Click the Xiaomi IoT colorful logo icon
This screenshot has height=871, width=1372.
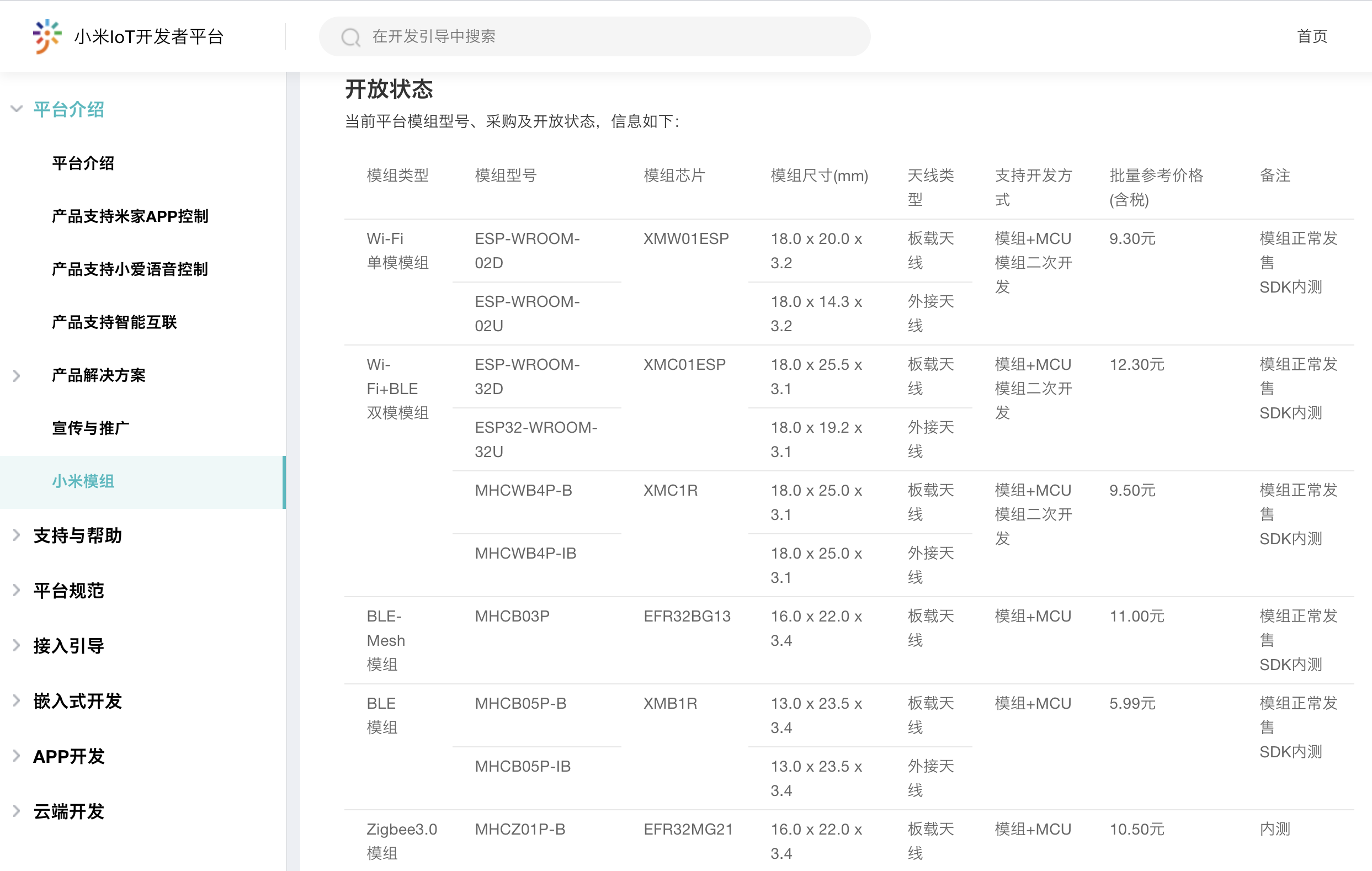click(47, 36)
